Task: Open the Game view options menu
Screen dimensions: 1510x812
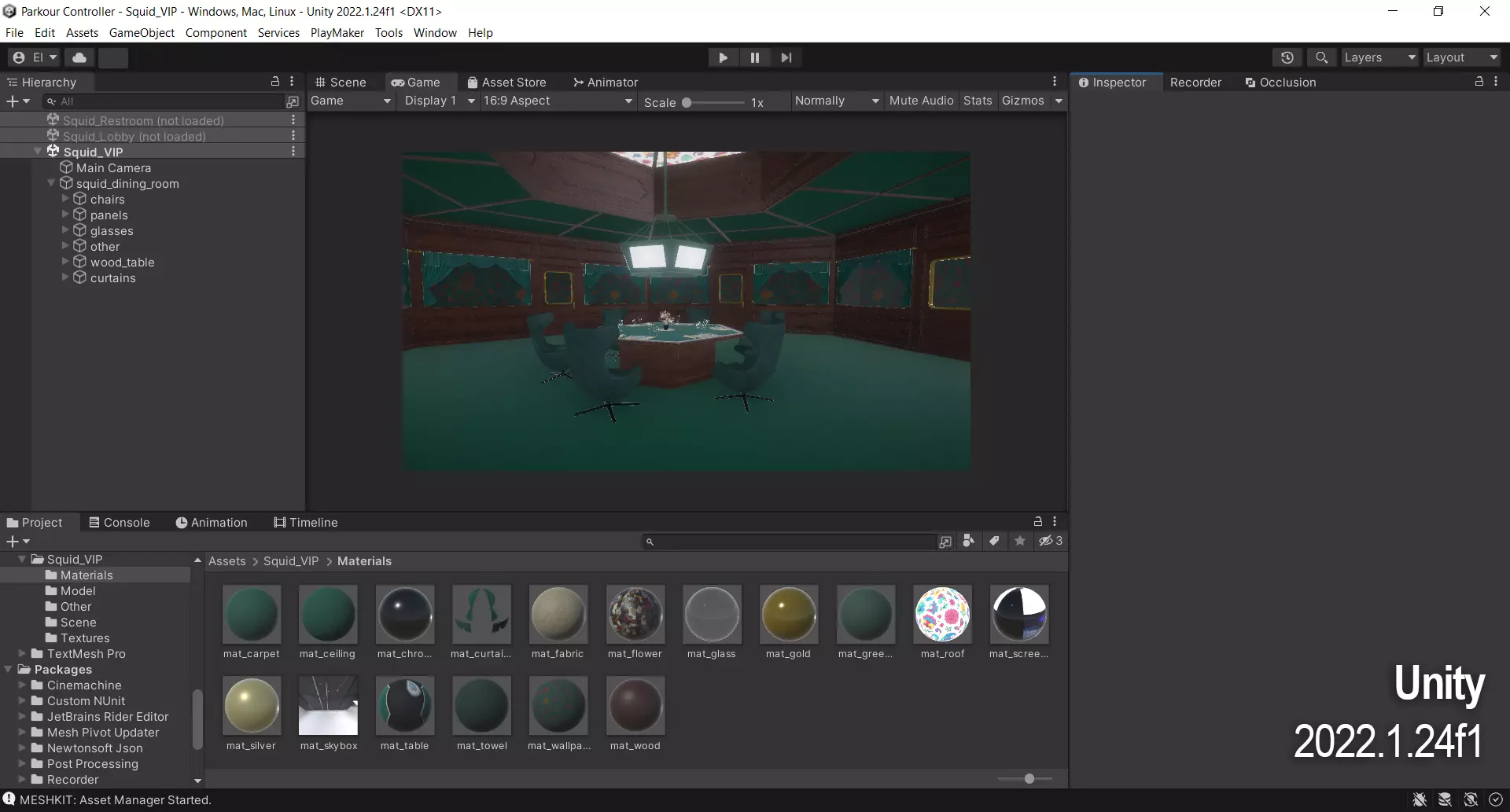Action: tap(1055, 82)
